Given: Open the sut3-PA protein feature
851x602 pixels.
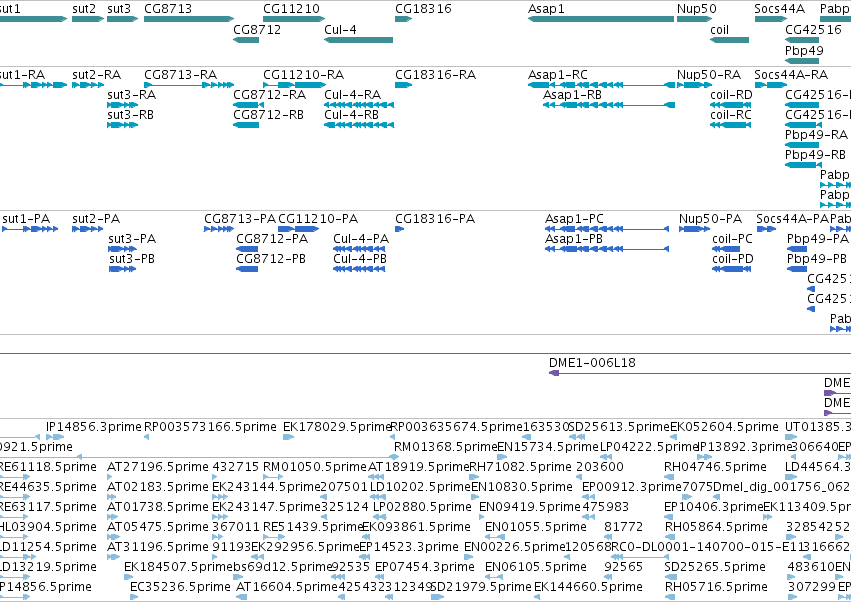Looking at the screenshot, I should [122, 249].
